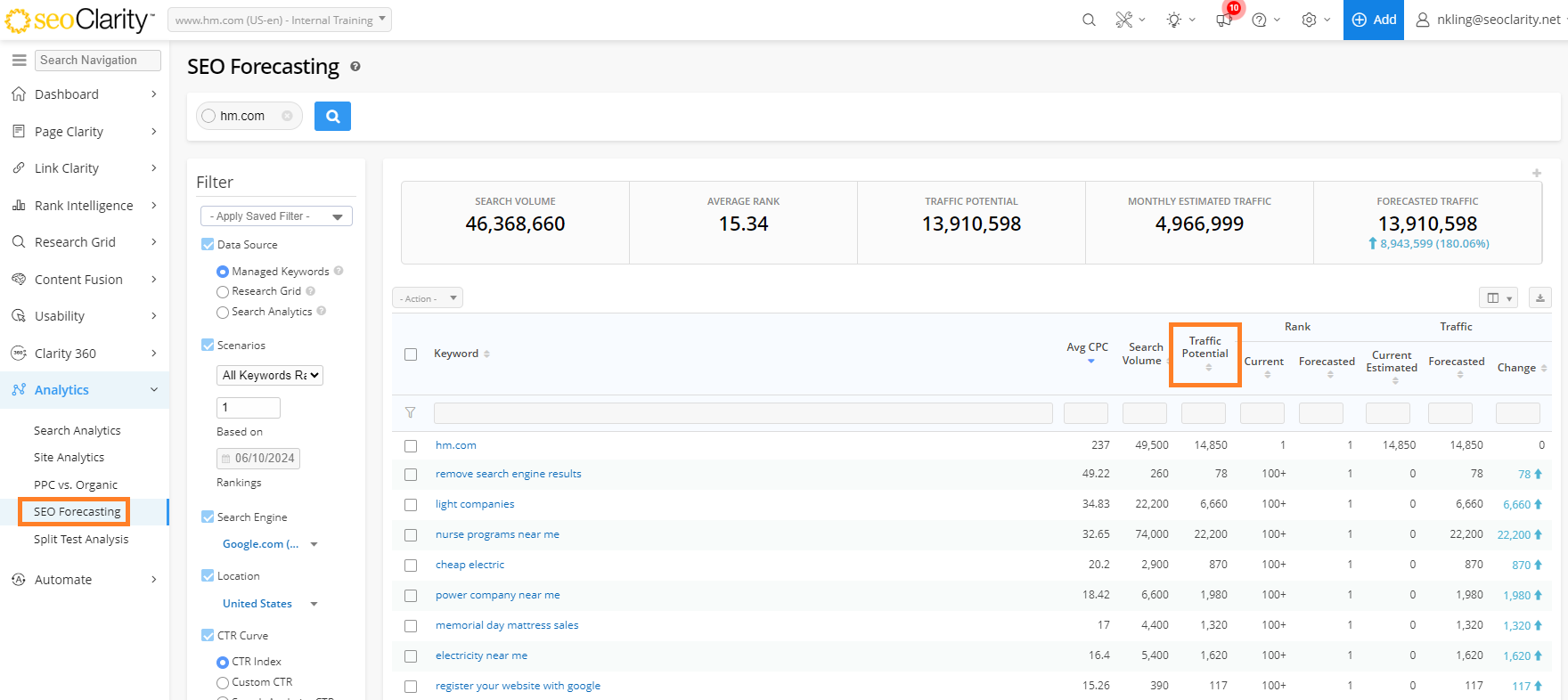Open the Action dropdown above the table
Image resolution: width=1568 pixels, height=700 pixels.
[x=428, y=298]
